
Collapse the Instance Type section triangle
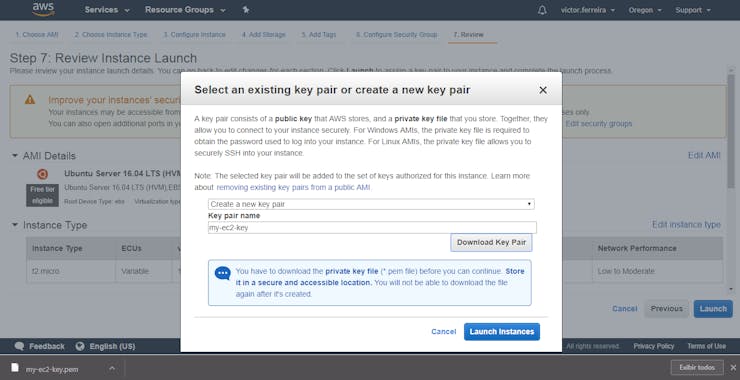15,225
